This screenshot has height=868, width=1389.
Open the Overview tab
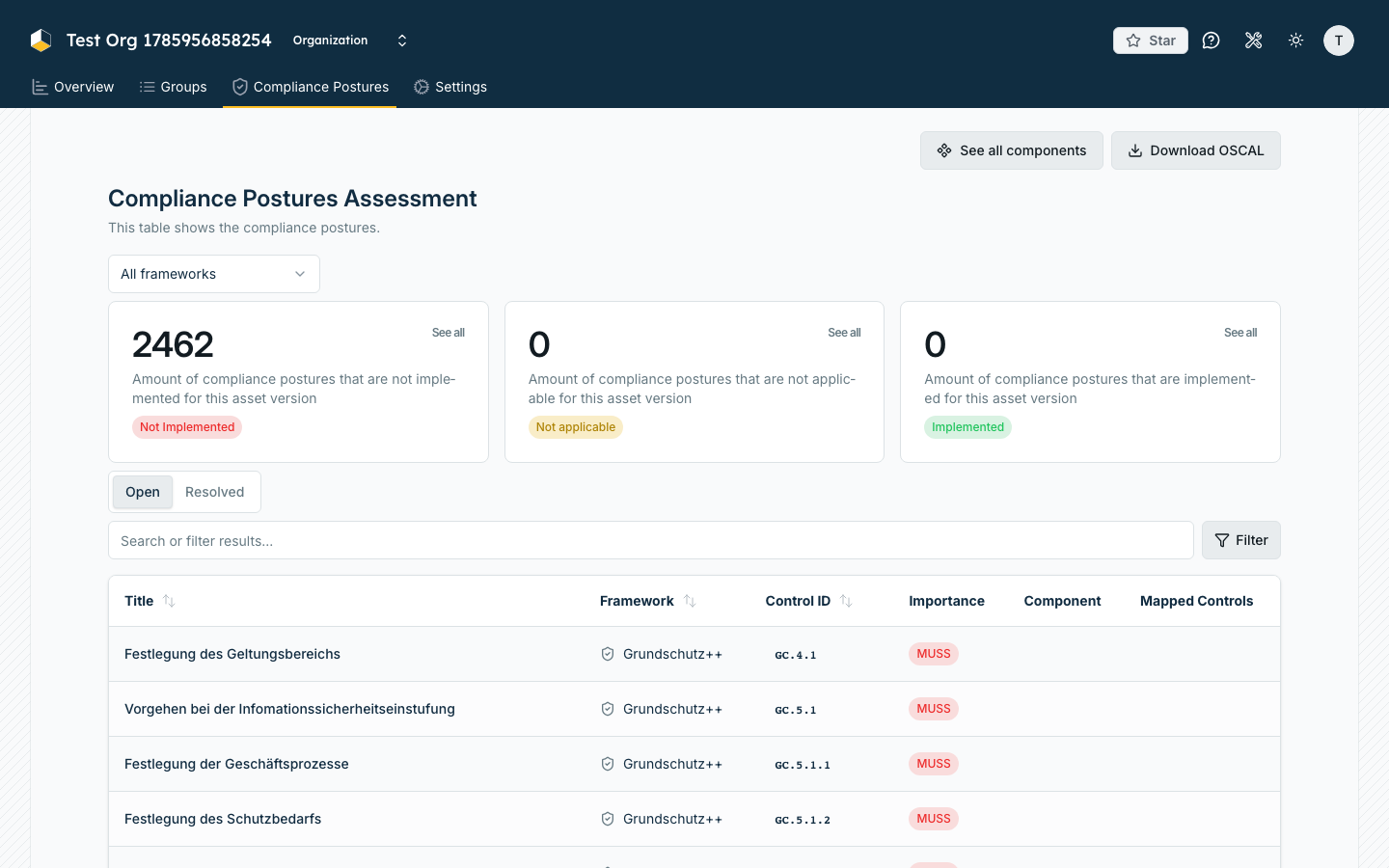pos(73,87)
